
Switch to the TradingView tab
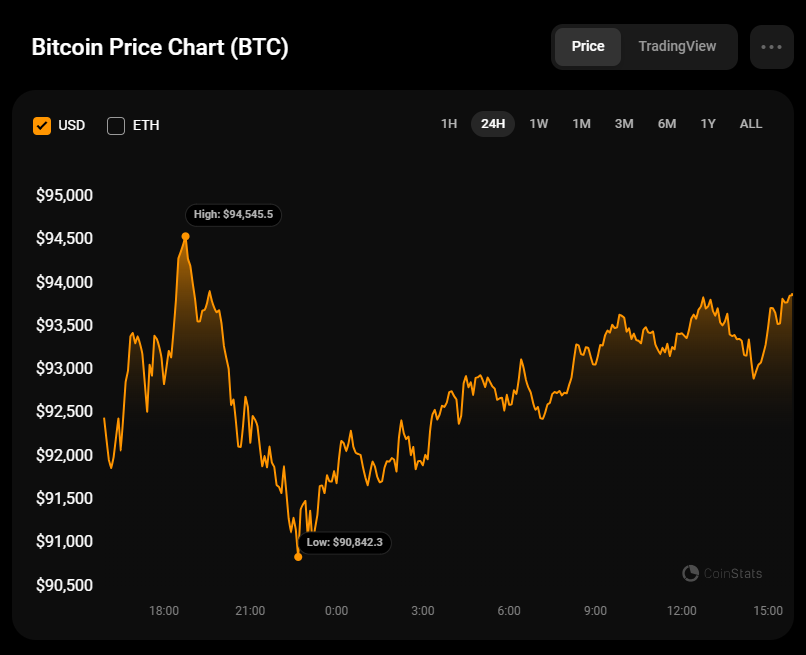[677, 47]
